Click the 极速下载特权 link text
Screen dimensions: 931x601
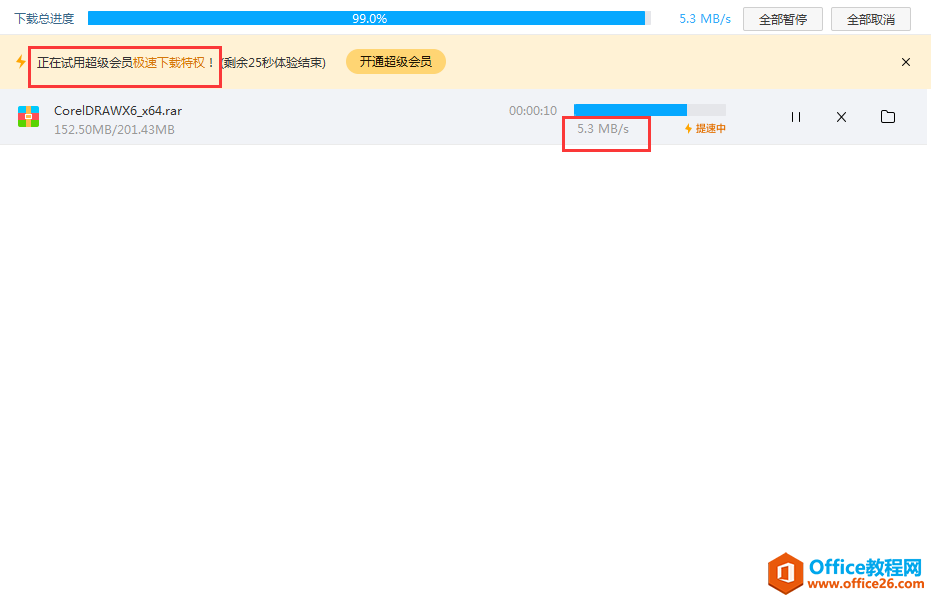click(169, 62)
